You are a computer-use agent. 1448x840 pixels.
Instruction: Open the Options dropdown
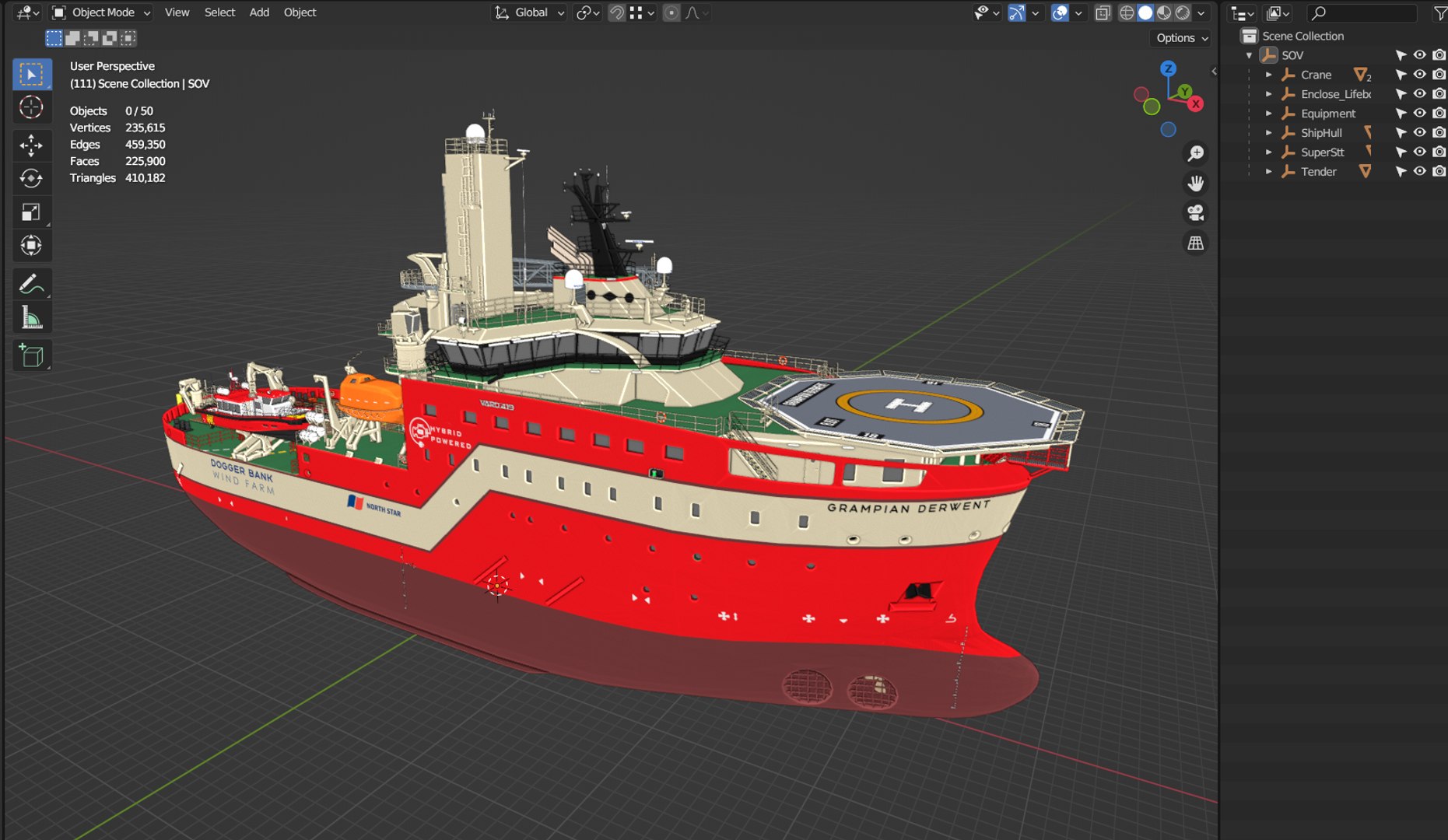click(x=1181, y=38)
